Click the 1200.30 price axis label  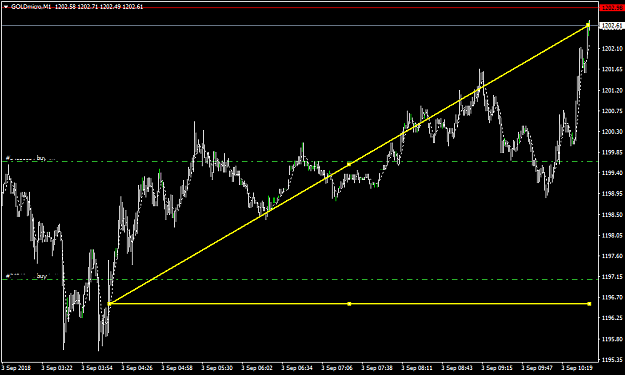point(612,132)
